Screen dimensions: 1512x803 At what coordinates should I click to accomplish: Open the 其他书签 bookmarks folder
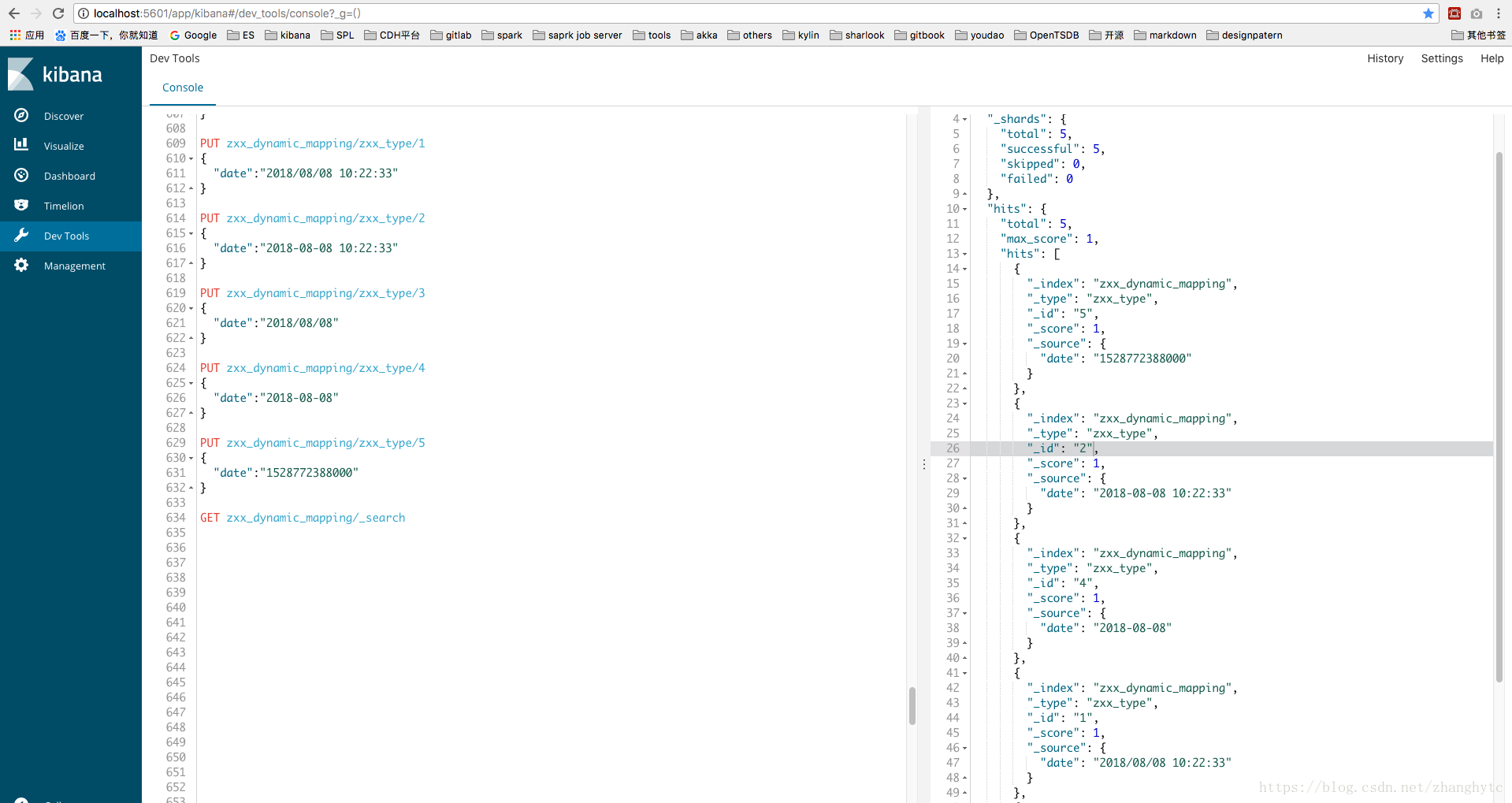1478,35
